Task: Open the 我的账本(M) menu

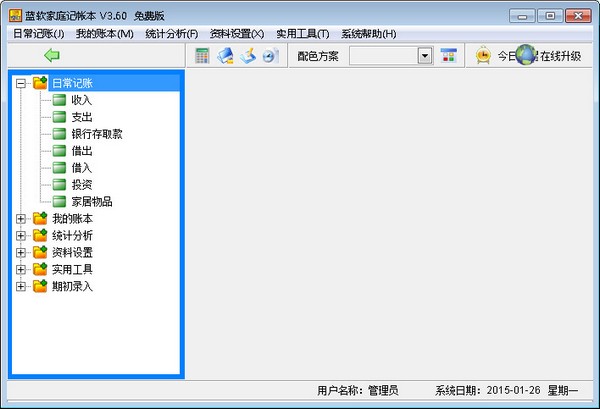Action: 104,34
